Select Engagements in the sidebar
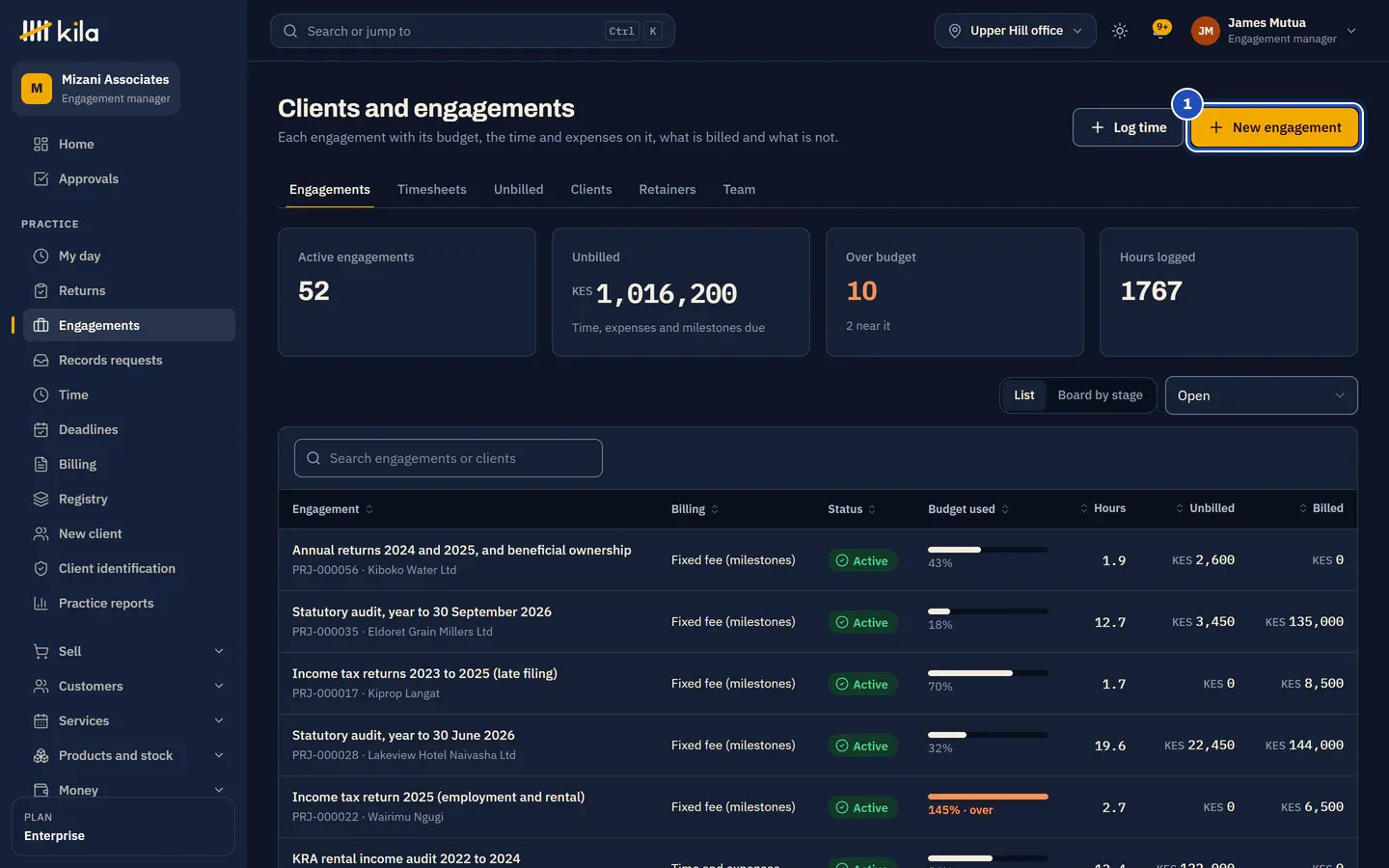 [129, 325]
